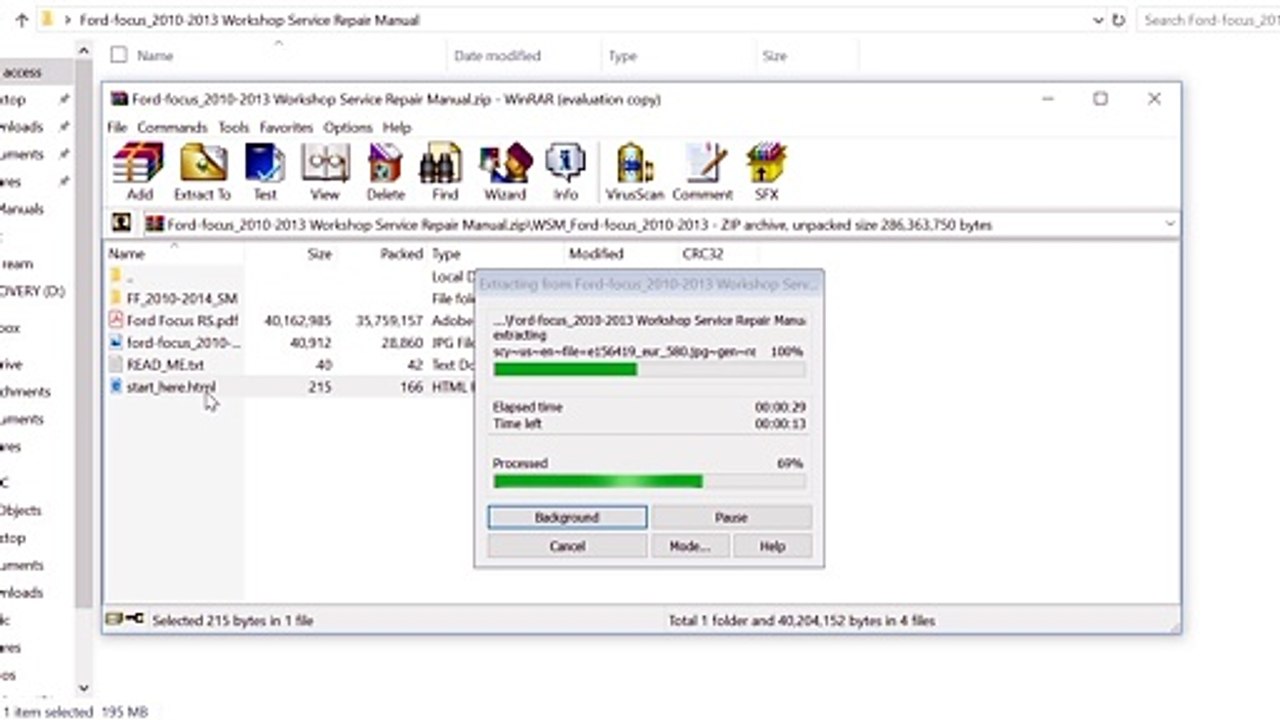This screenshot has height=720, width=1280.
Task: Open the File menu
Action: (117, 128)
